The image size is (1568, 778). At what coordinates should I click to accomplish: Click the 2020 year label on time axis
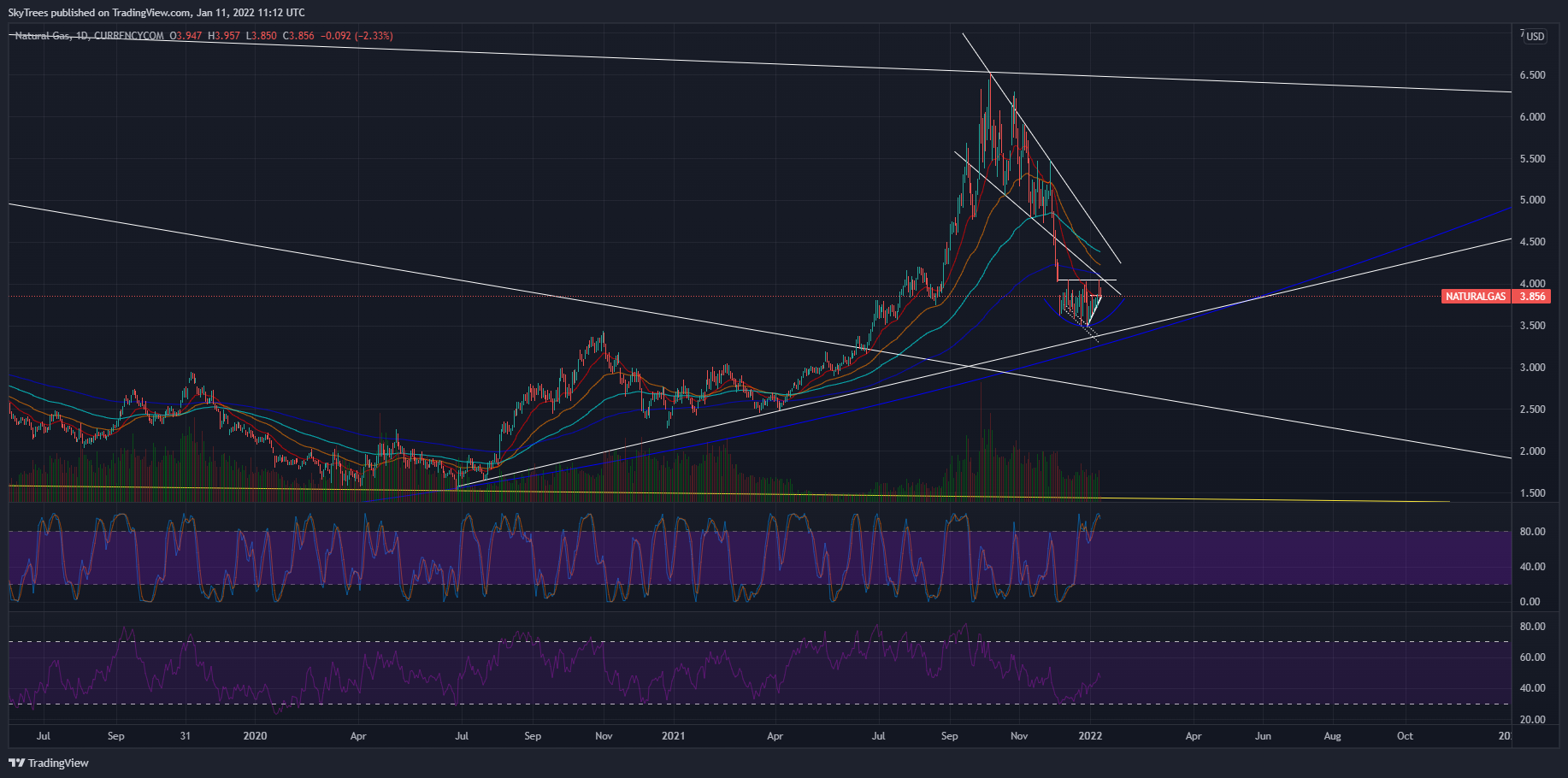[x=255, y=736]
